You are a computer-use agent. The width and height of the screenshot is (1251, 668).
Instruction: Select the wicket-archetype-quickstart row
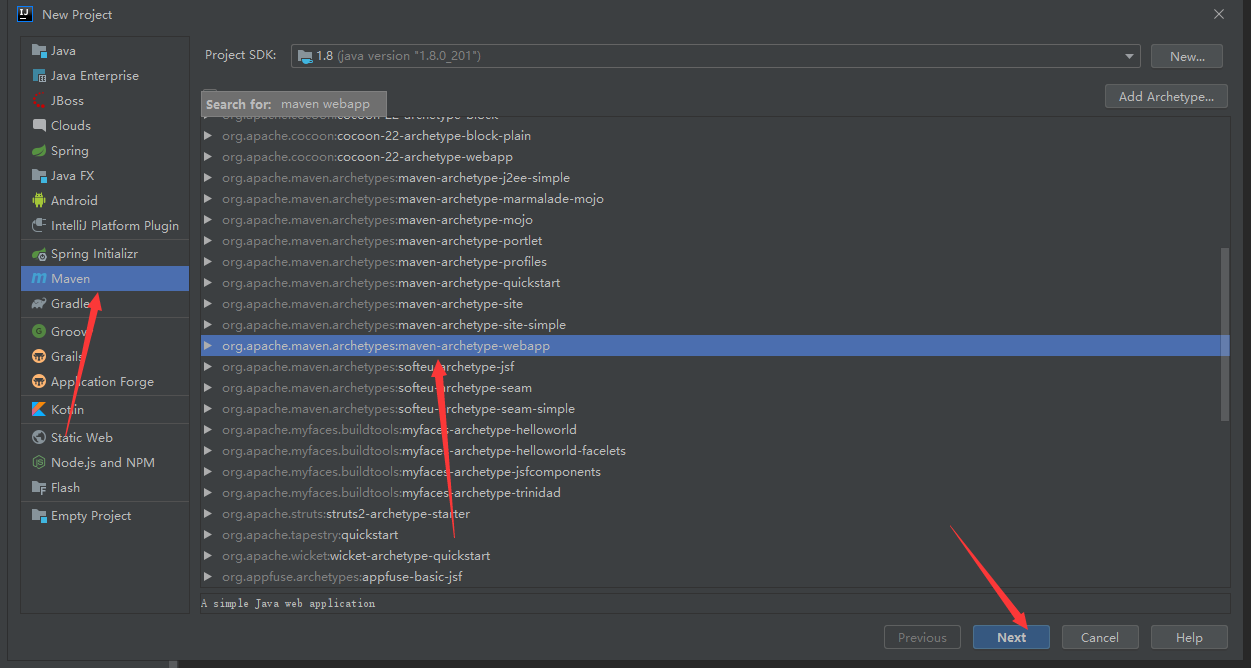tap(715, 556)
